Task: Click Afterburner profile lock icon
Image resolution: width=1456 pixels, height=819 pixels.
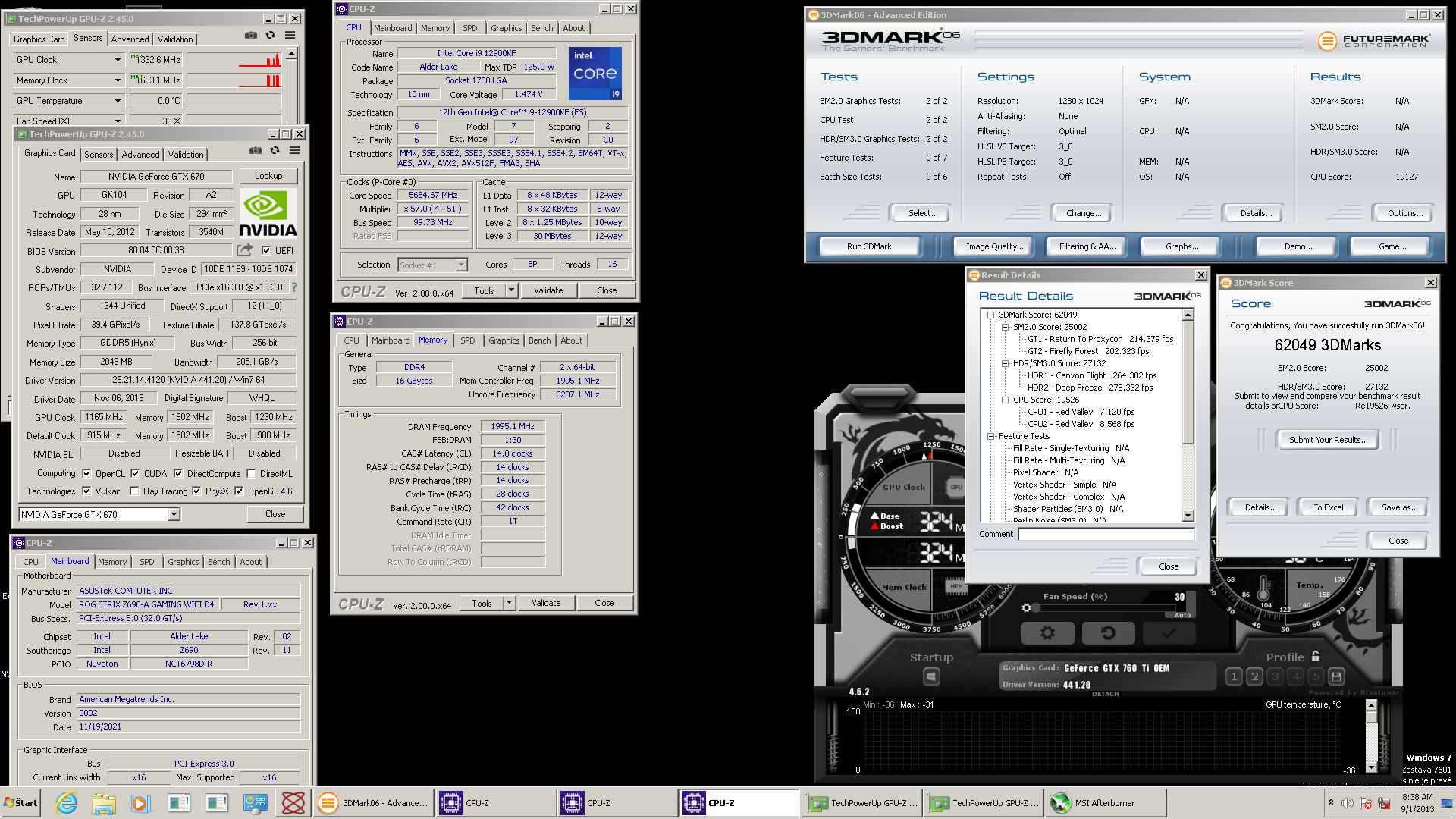Action: pos(1316,657)
